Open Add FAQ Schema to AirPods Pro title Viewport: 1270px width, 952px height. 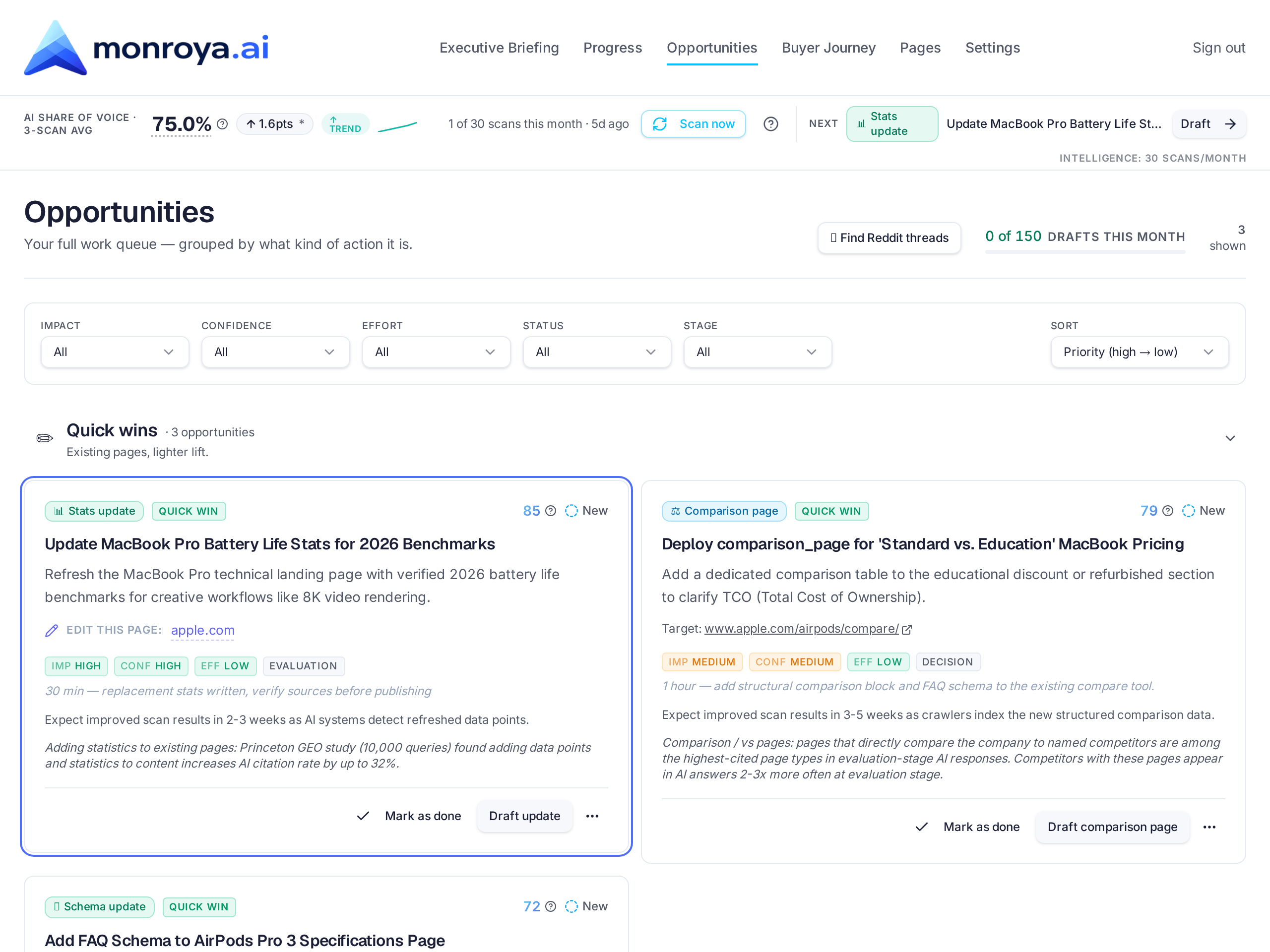coord(245,941)
